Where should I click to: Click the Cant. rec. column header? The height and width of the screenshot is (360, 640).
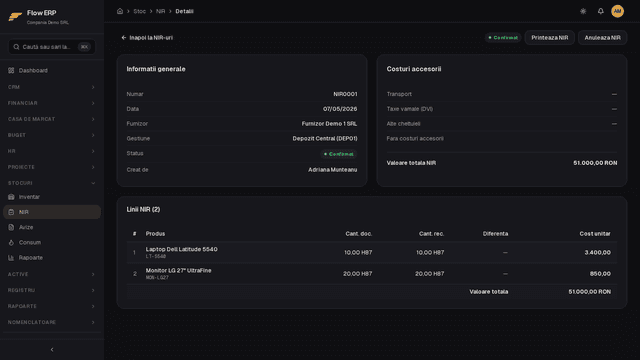(x=431, y=234)
